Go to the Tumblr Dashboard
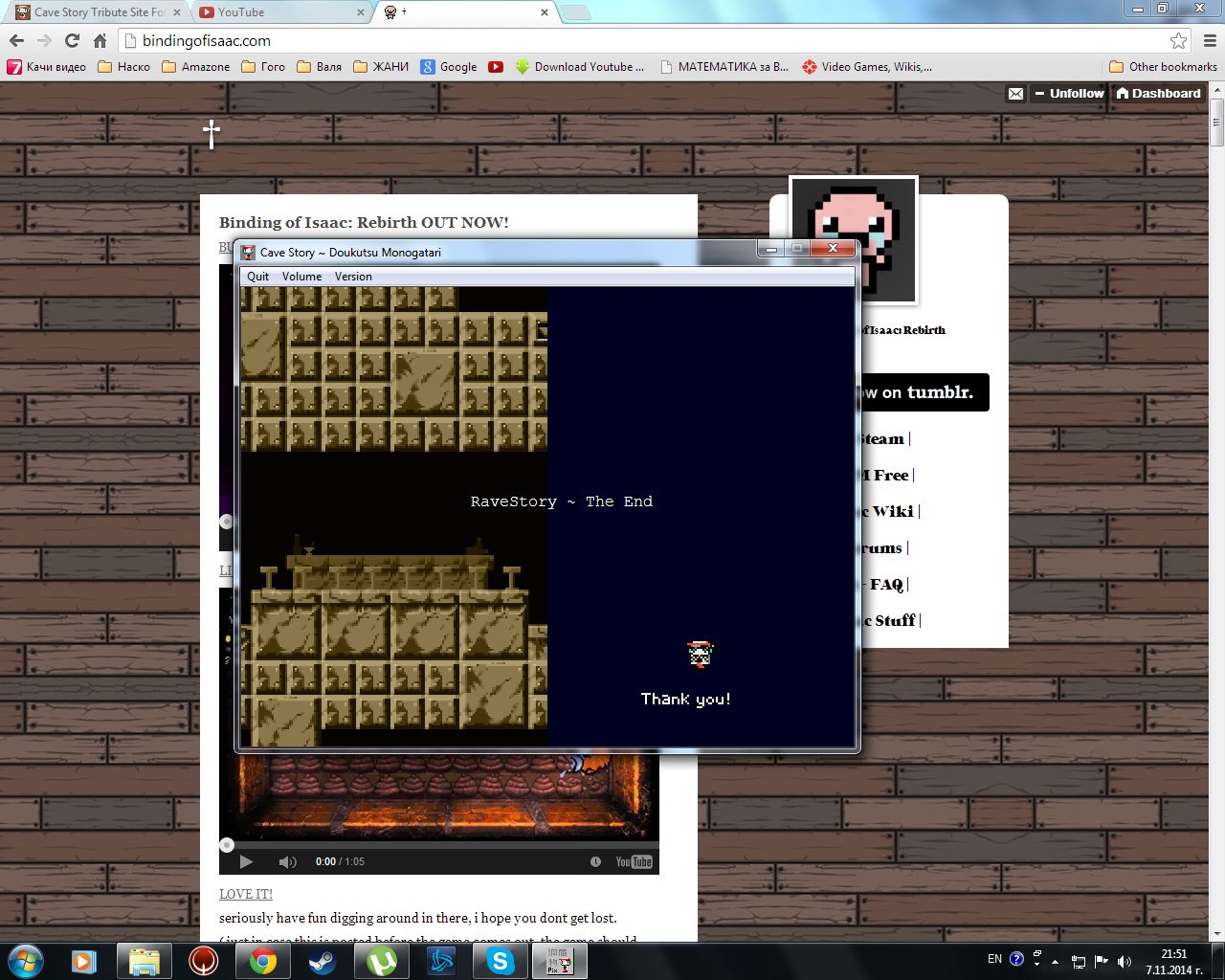This screenshot has height=980, width=1225. click(x=1158, y=93)
